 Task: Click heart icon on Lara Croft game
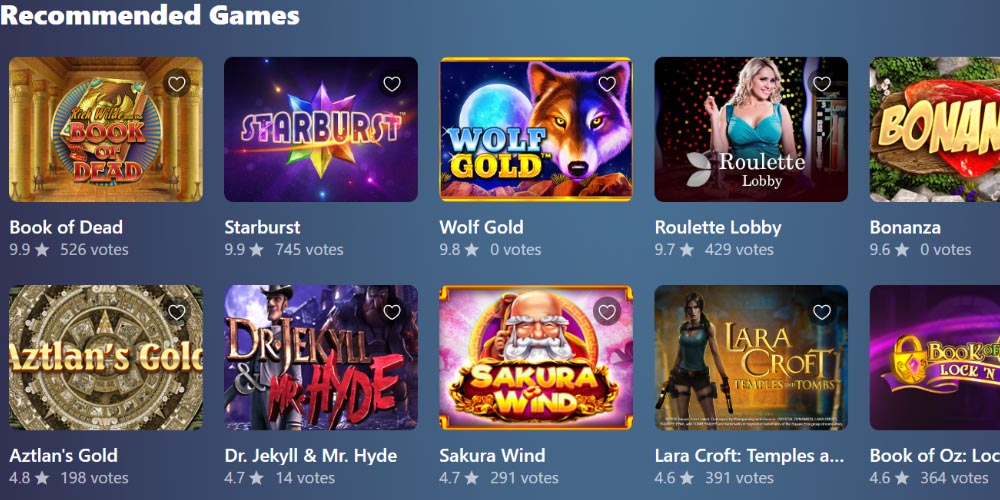tap(822, 312)
